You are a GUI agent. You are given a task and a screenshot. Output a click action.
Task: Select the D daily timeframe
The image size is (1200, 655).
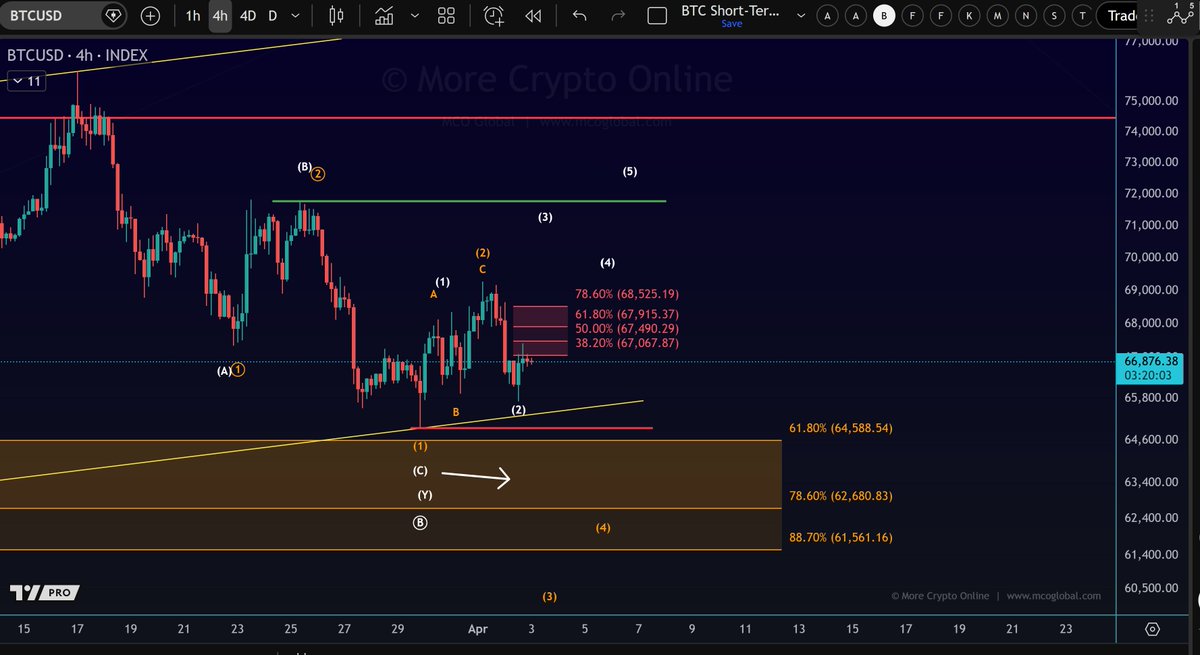click(x=272, y=16)
